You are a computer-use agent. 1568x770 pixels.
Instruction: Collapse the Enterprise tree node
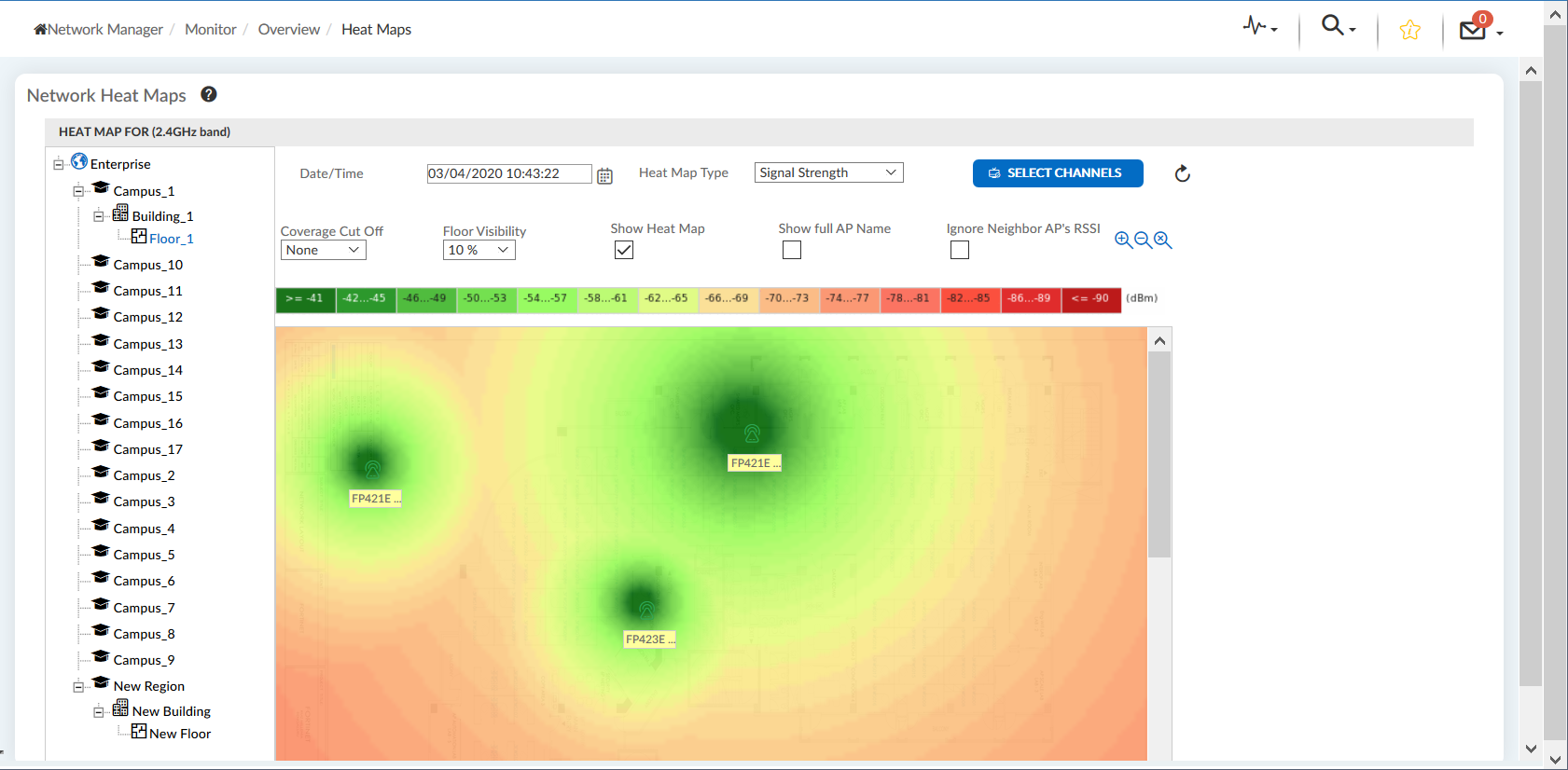[59, 164]
